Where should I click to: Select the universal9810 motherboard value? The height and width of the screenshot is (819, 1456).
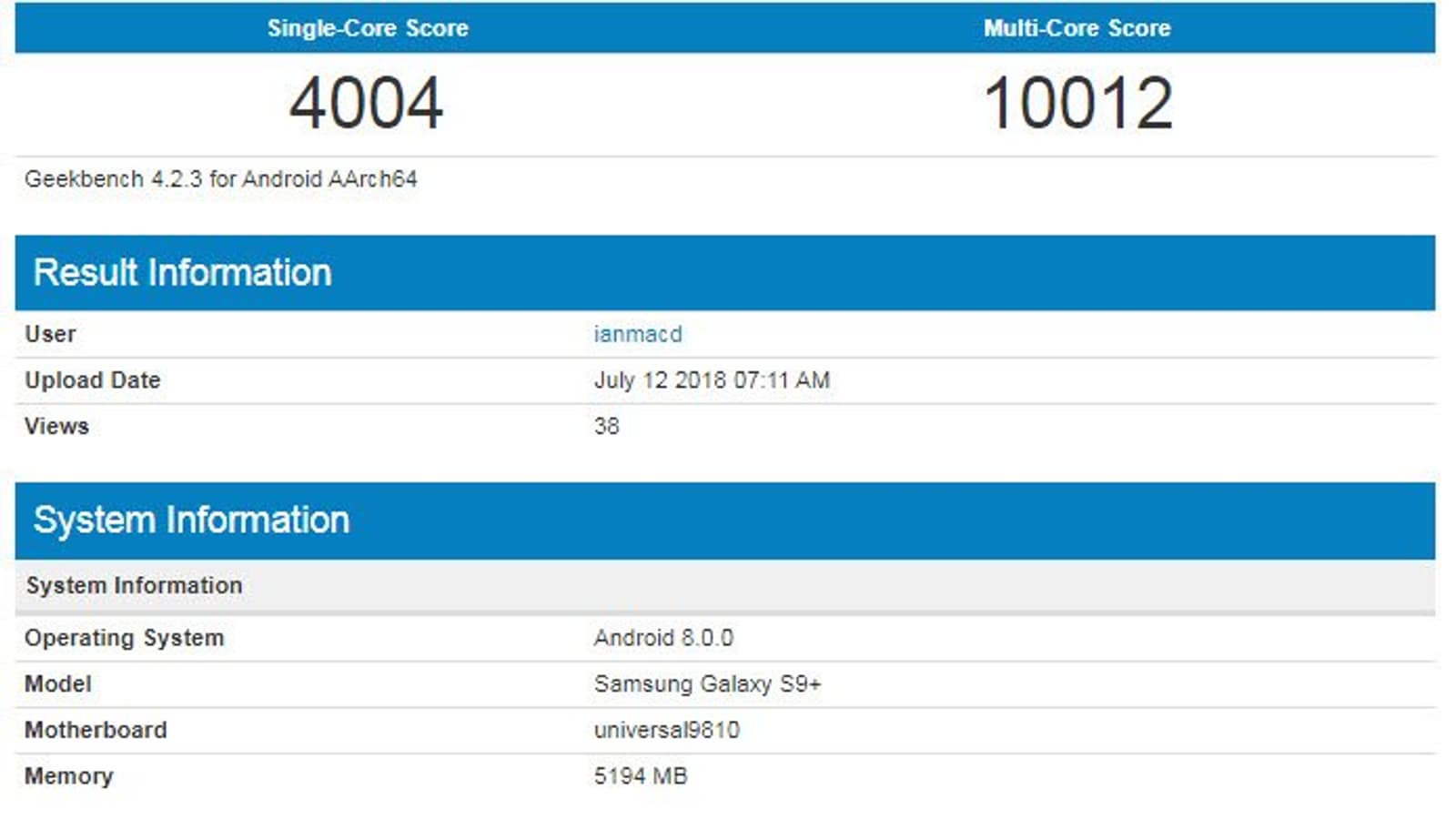pos(666,730)
